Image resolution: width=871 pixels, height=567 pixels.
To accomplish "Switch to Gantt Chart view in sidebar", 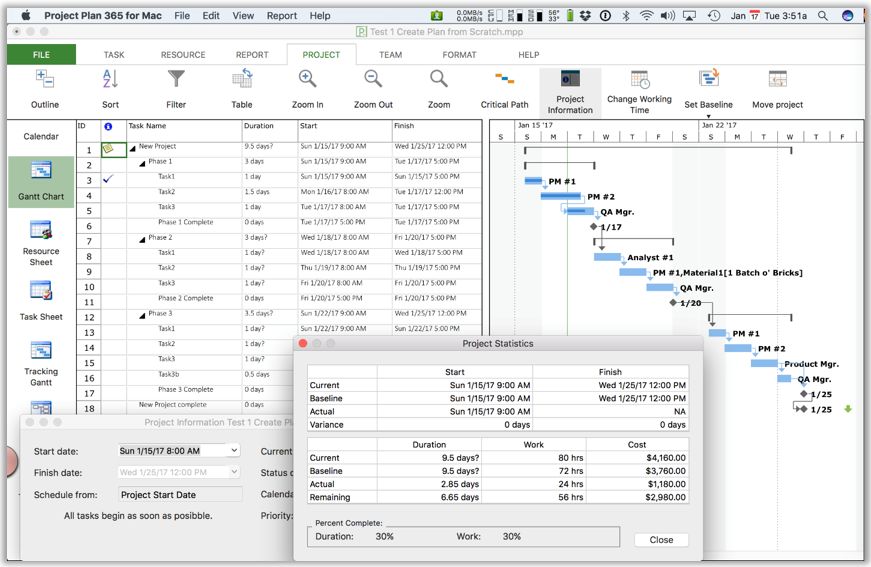I will [41, 181].
